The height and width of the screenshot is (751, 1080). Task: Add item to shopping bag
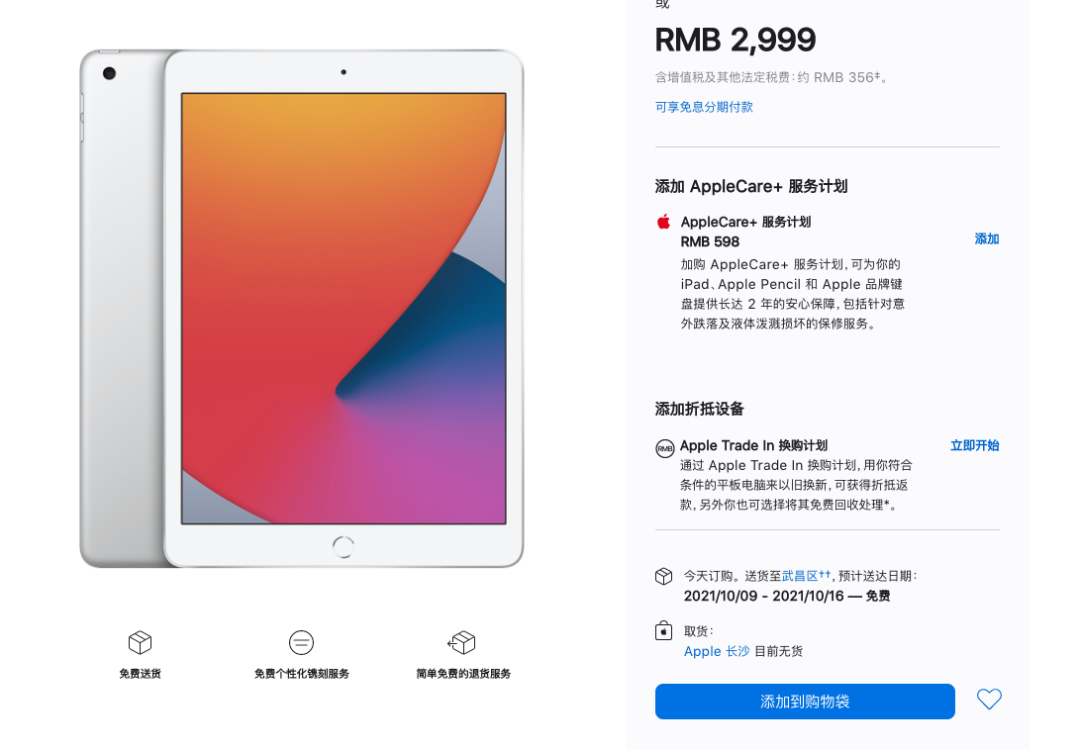pyautogui.click(x=804, y=701)
